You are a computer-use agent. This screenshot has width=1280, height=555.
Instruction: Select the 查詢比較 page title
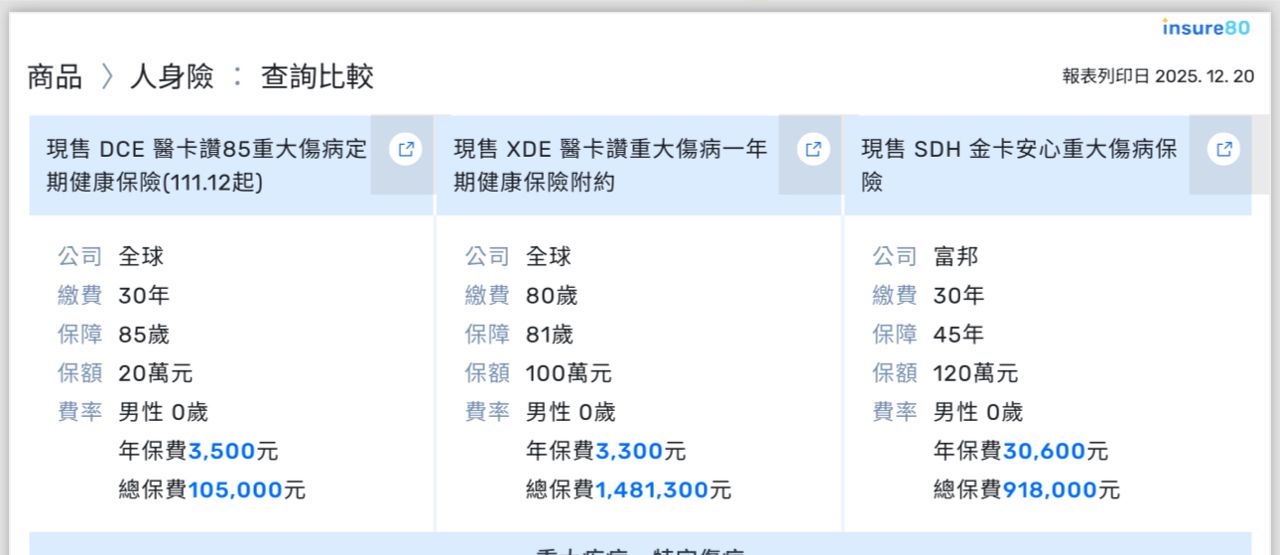pyautogui.click(x=317, y=77)
